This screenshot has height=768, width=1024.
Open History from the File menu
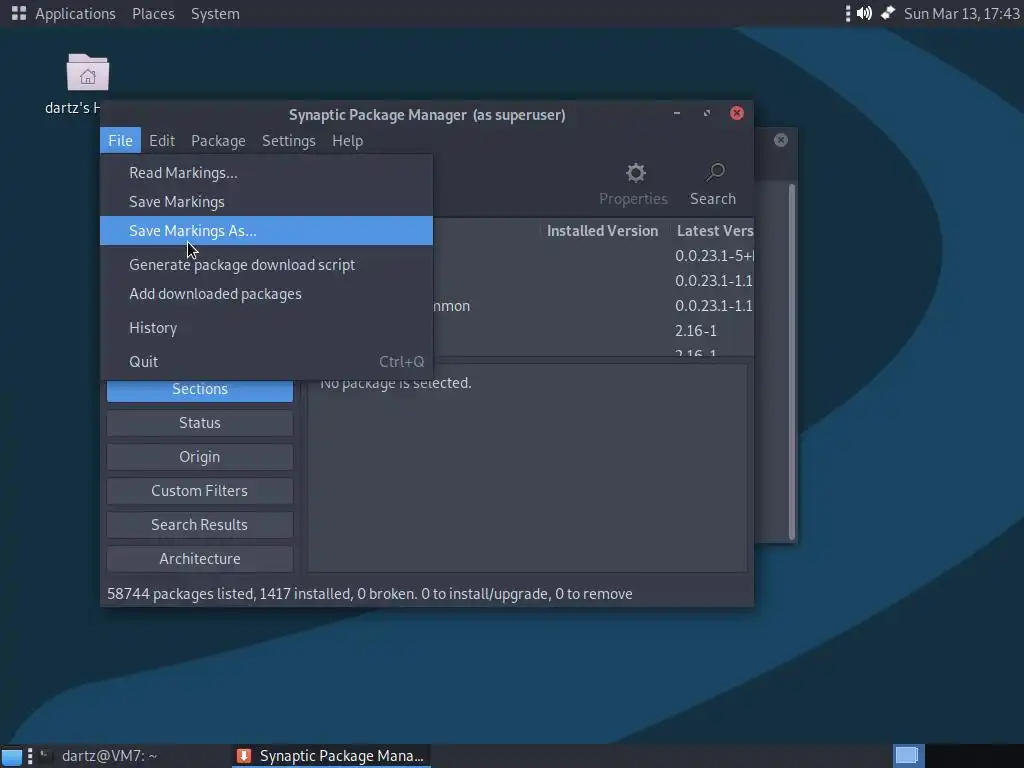click(266, 328)
